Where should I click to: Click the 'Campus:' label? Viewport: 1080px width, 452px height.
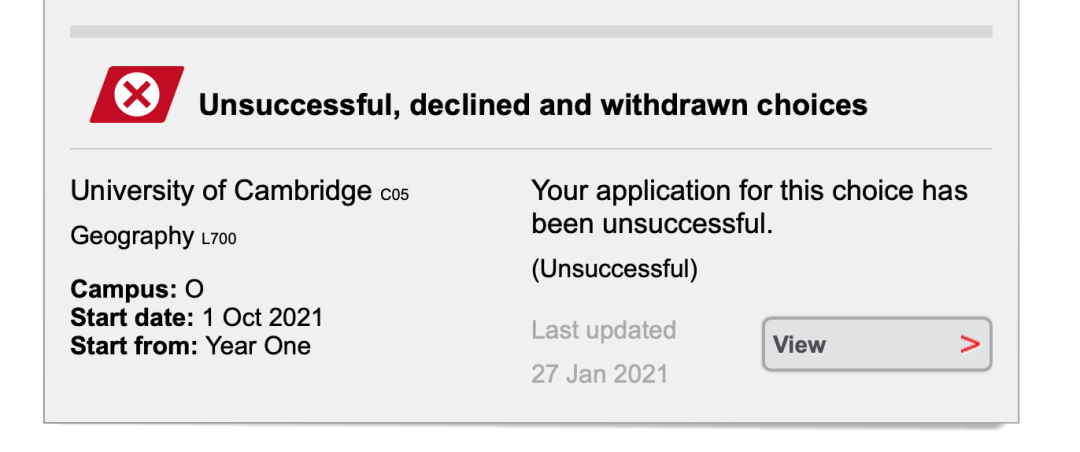tap(124, 290)
